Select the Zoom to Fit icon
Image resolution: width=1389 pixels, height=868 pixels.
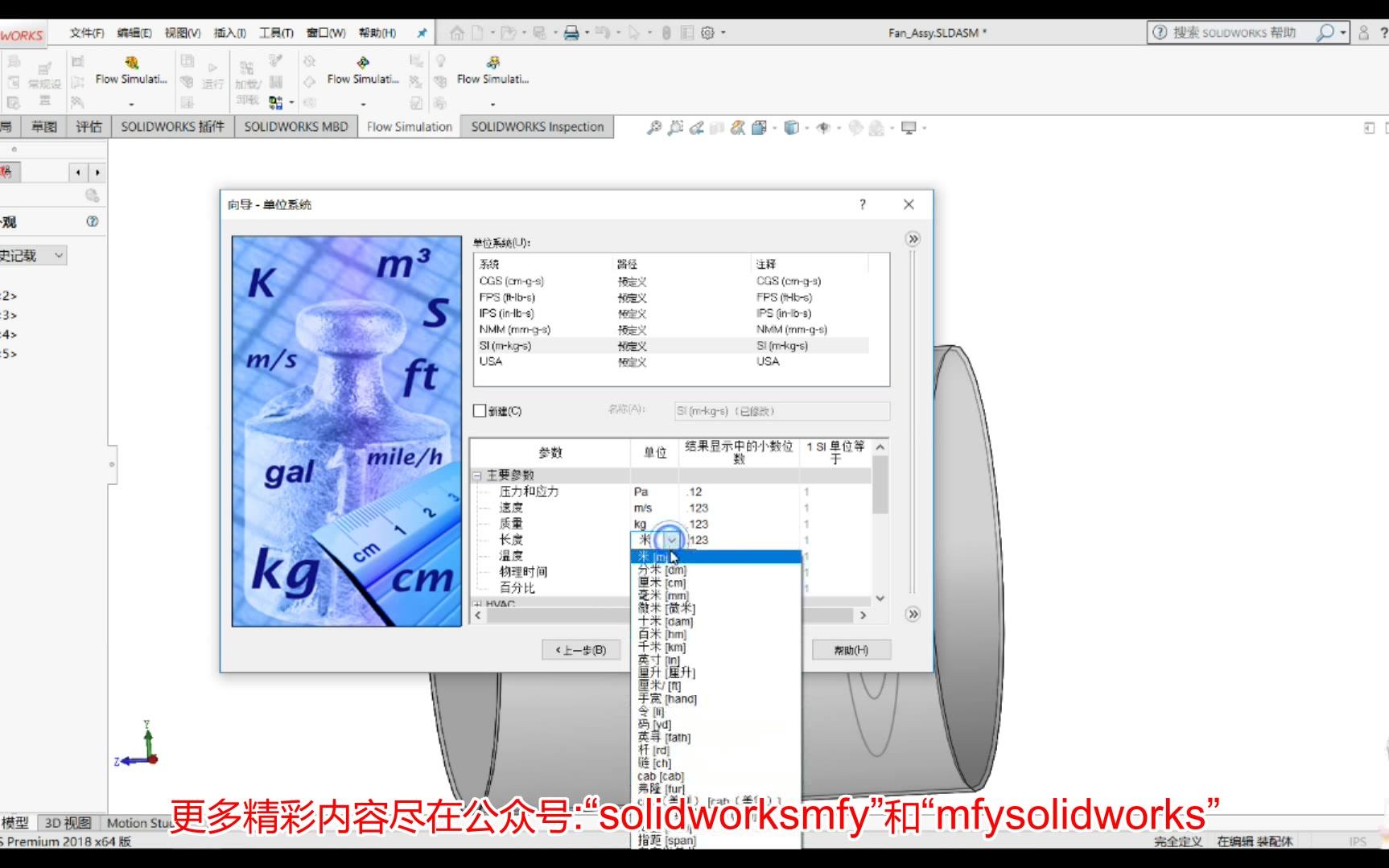[653, 128]
